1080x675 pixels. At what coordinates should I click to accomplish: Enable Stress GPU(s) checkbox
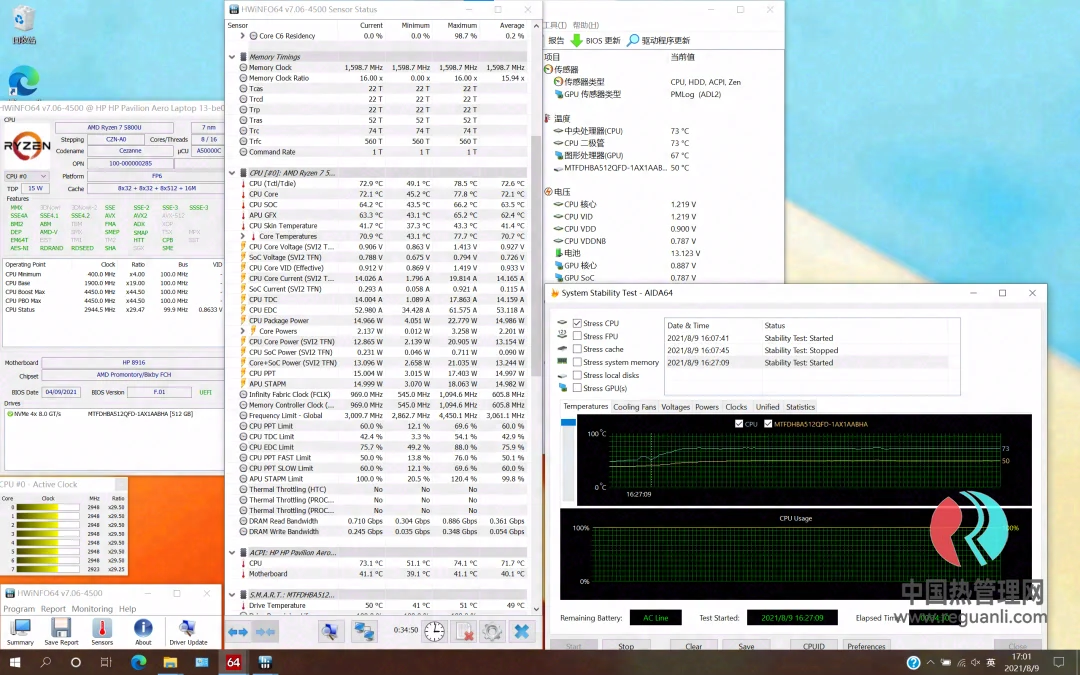[x=577, y=388]
